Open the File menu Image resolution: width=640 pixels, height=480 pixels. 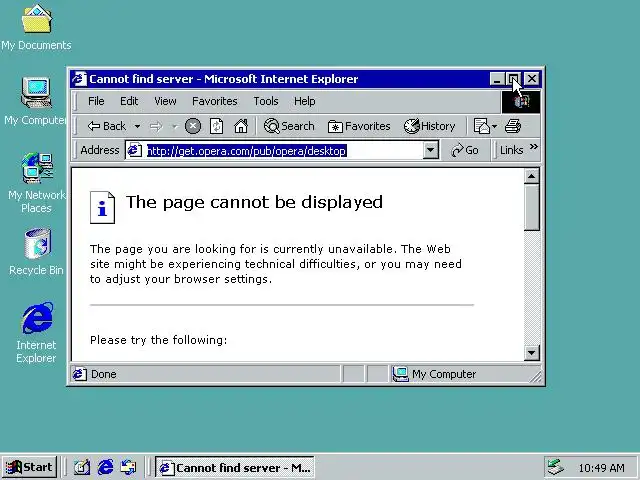(96, 101)
